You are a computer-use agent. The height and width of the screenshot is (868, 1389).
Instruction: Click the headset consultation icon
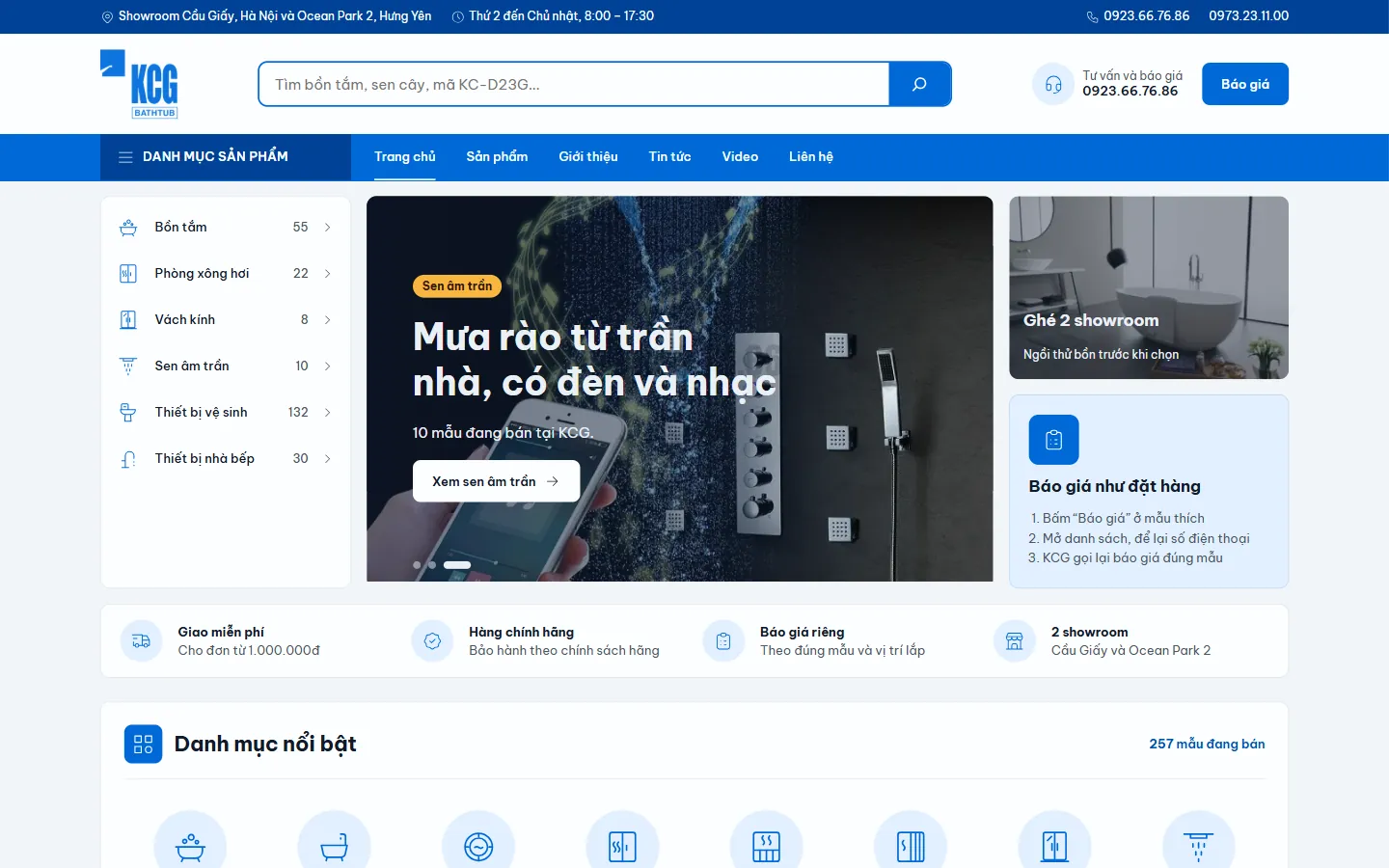(x=1053, y=84)
